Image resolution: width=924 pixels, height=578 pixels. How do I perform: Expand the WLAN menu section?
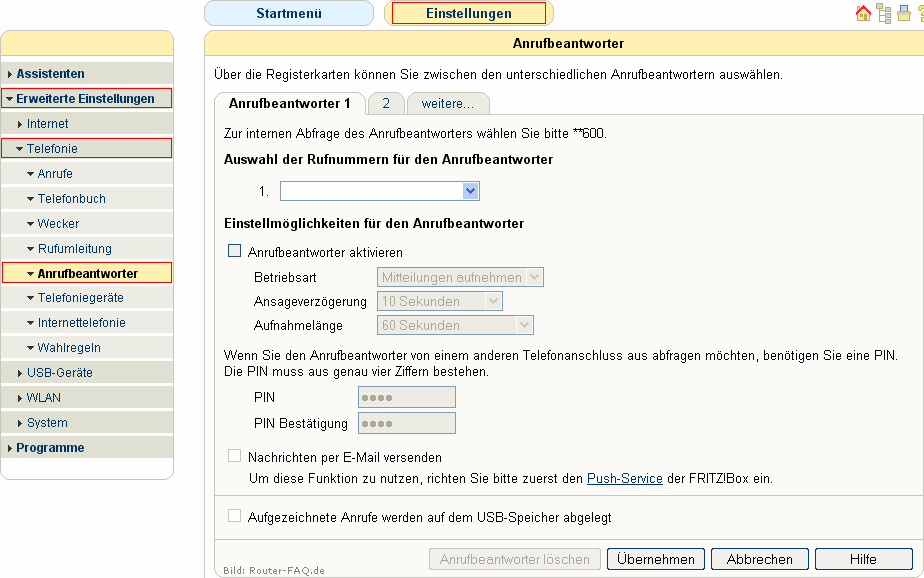pyautogui.click(x=87, y=398)
